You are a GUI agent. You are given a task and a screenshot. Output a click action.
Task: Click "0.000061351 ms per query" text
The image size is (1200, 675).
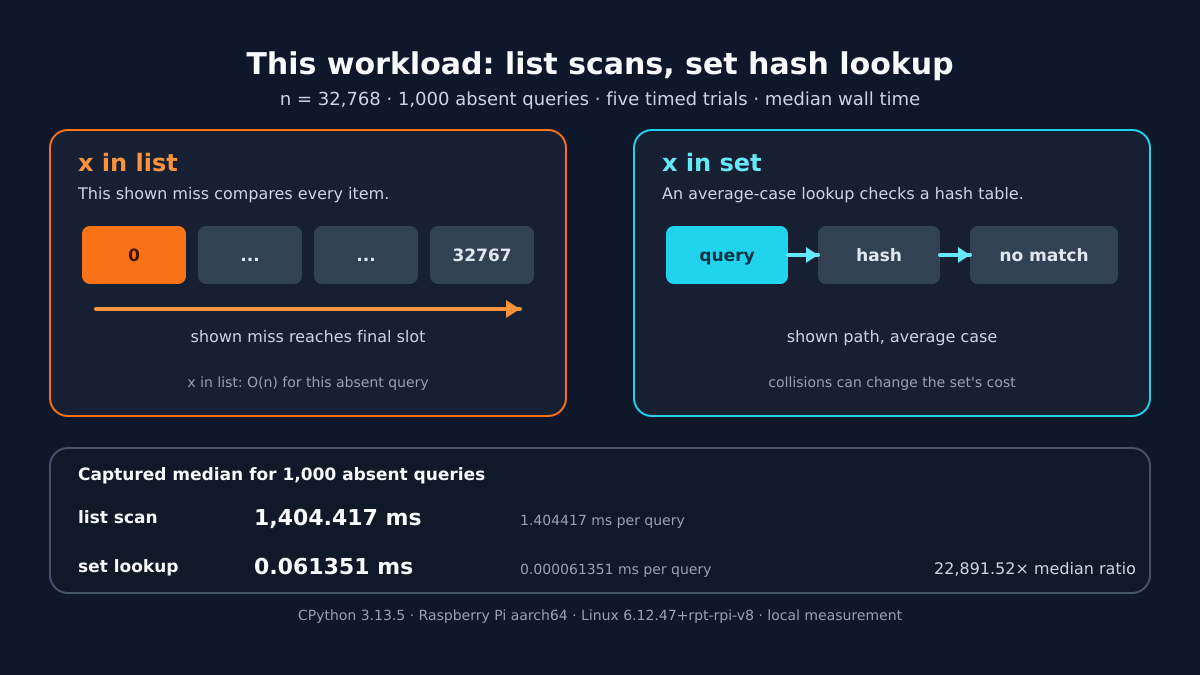click(x=616, y=569)
